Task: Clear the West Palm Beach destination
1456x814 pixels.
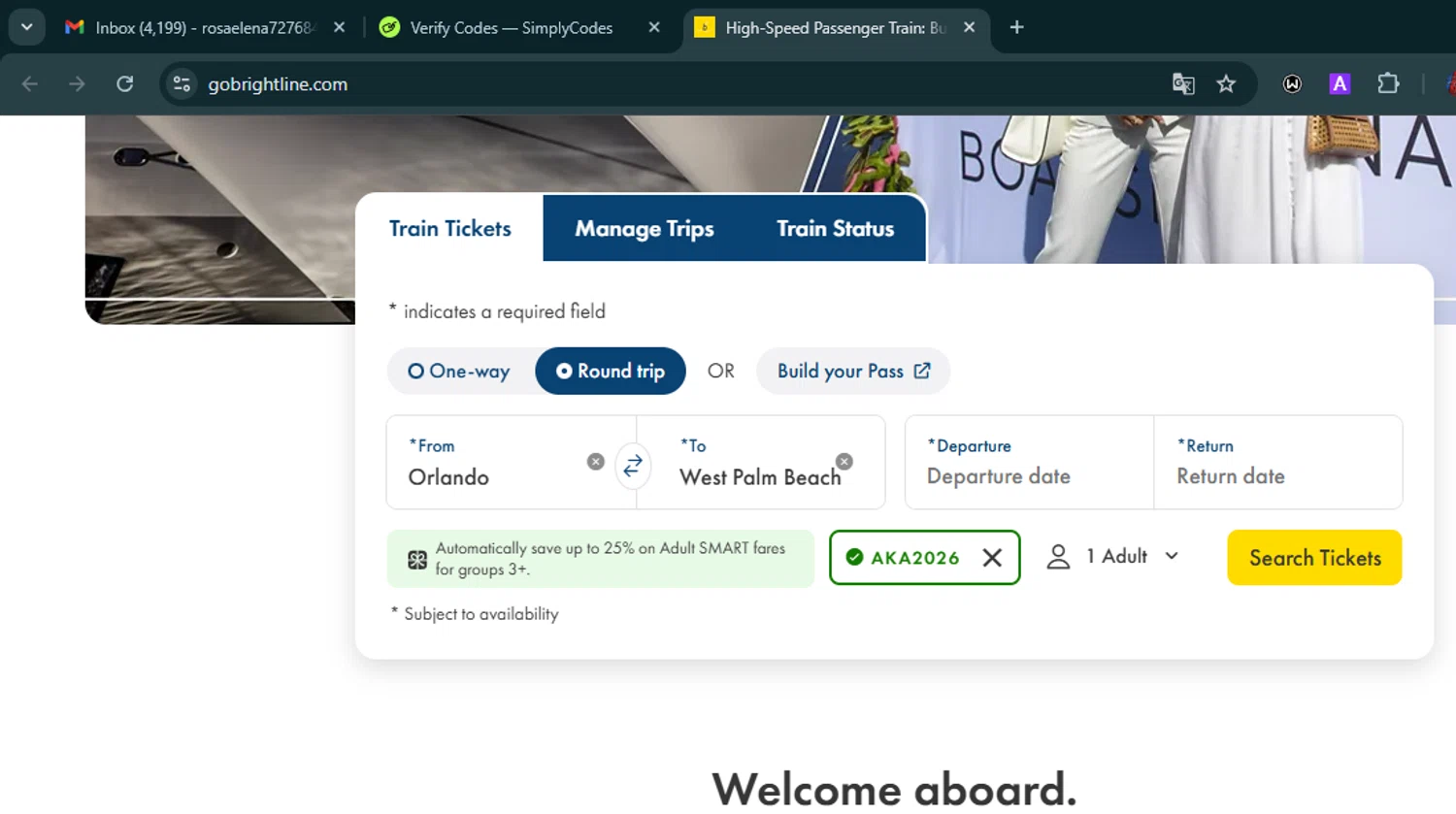Action: (844, 462)
